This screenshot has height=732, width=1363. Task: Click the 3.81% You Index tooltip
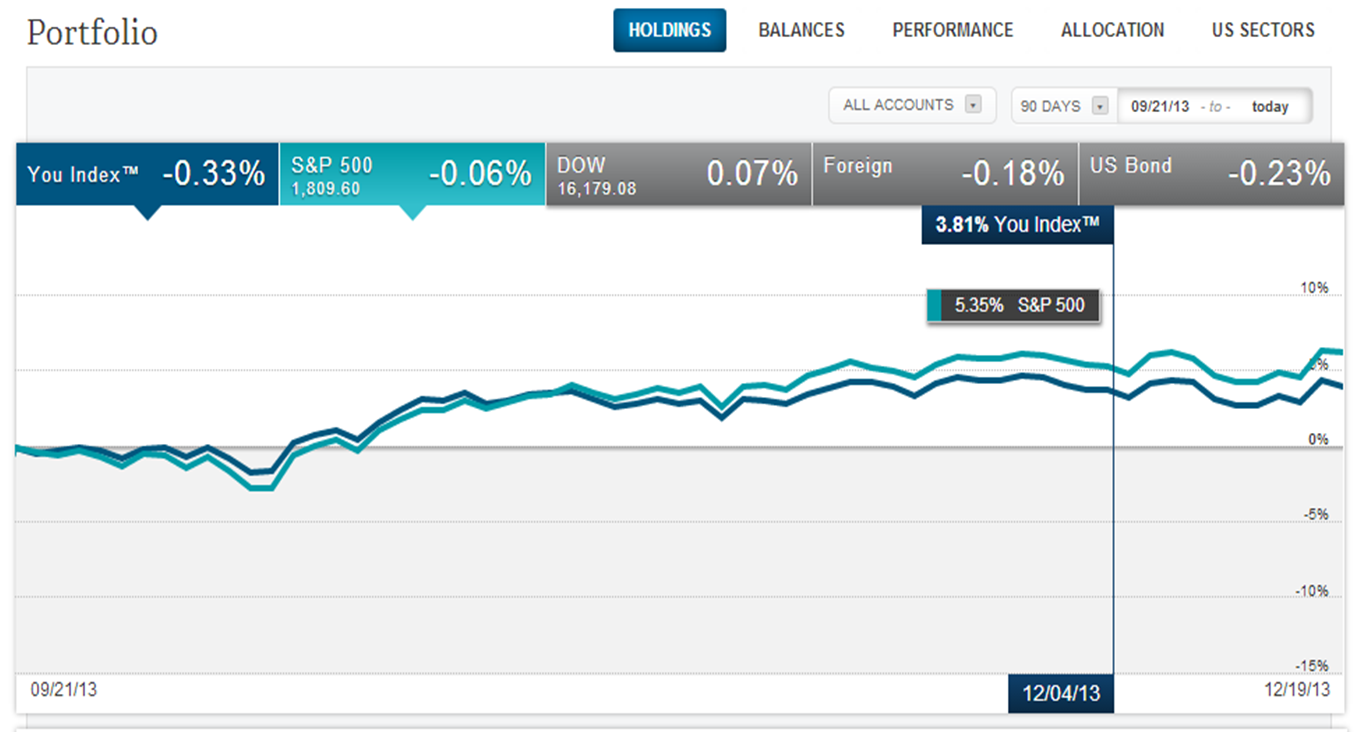click(1017, 225)
